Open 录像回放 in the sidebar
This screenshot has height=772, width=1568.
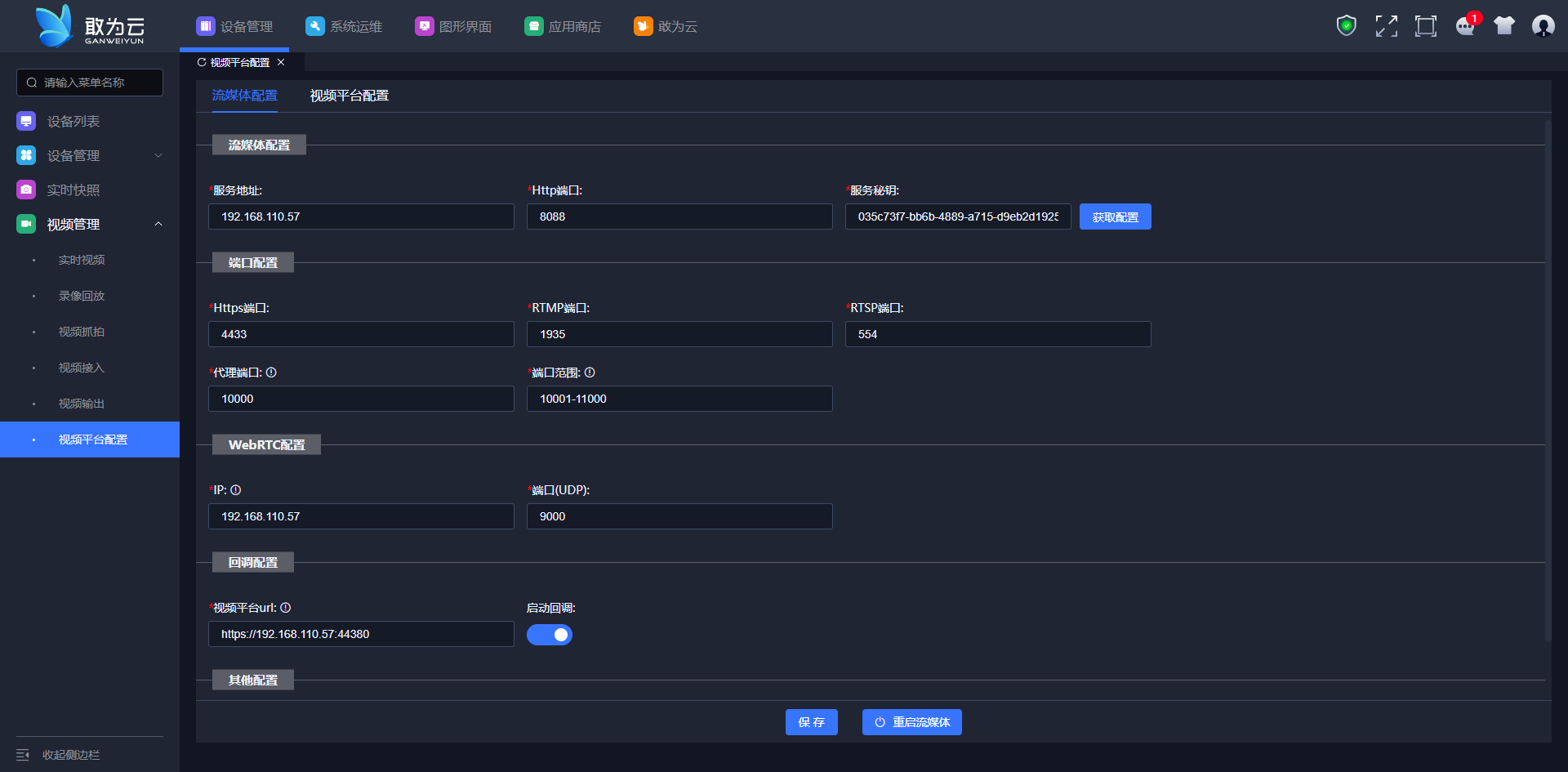coord(82,296)
